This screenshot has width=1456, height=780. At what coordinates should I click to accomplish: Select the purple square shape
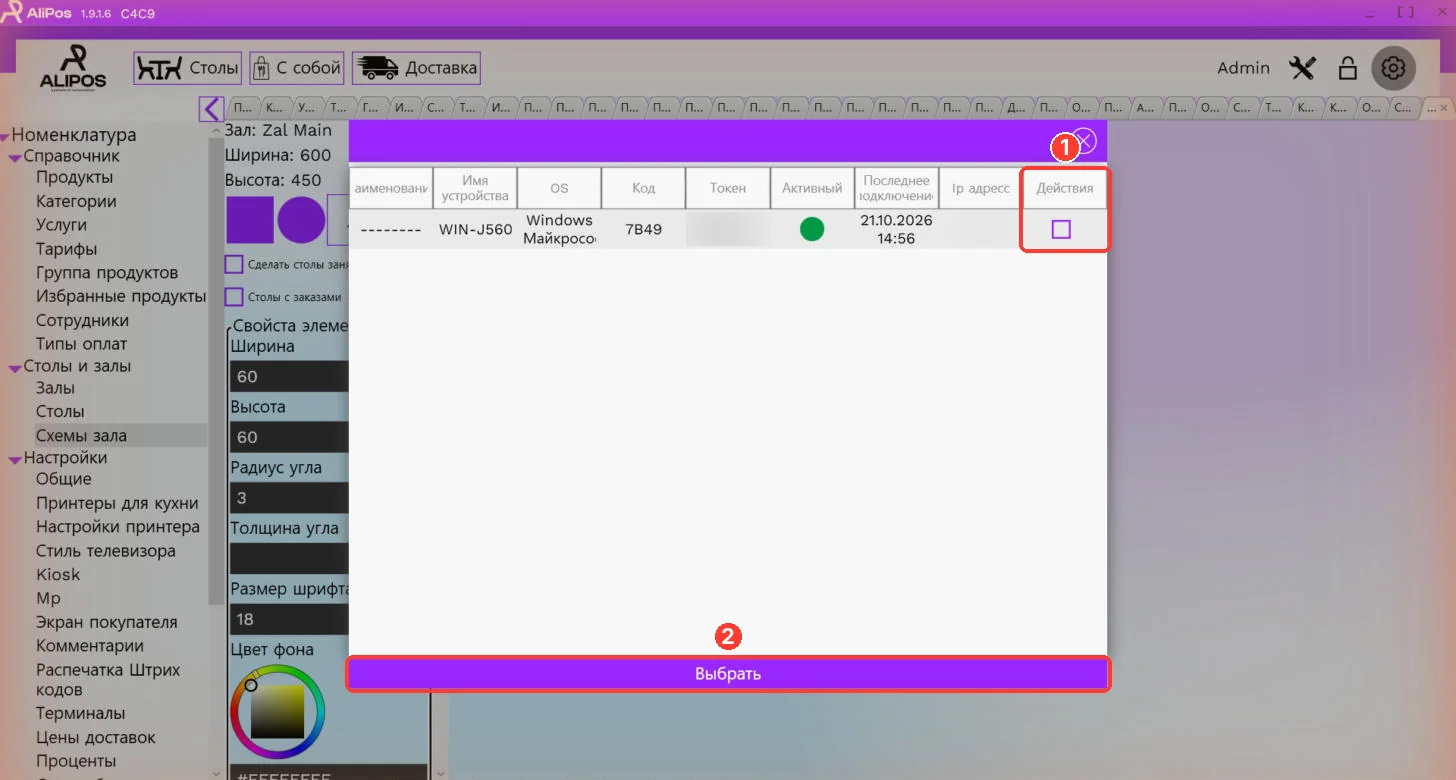[249, 220]
